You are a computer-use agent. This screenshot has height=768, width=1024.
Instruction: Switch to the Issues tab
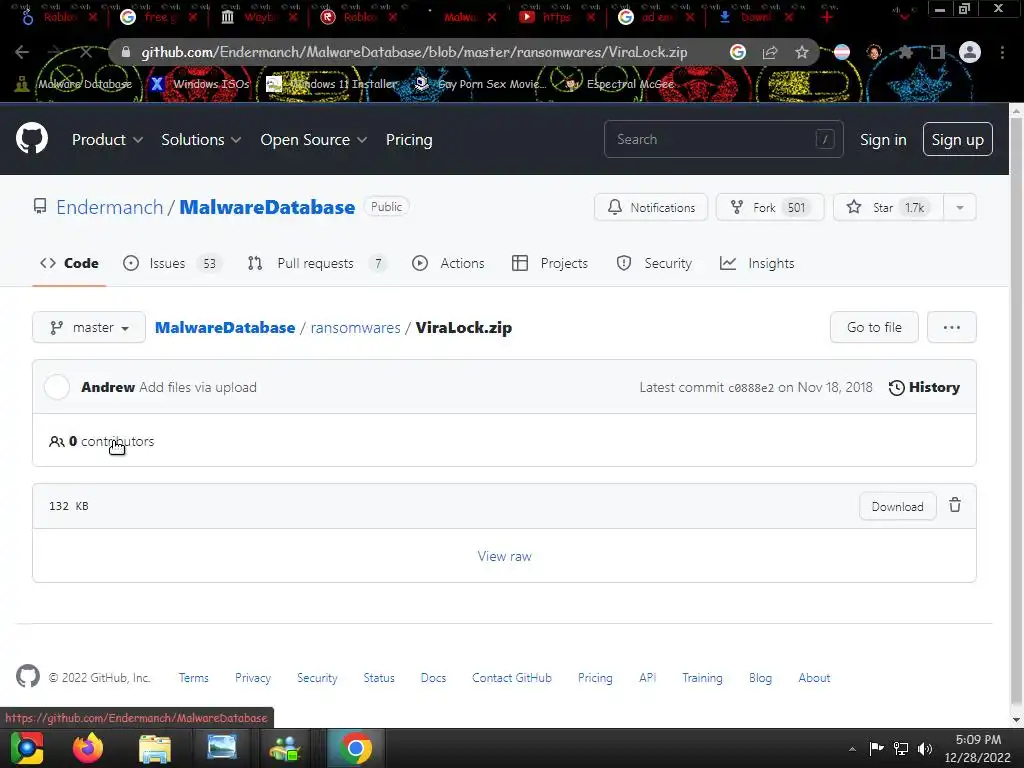(172, 263)
